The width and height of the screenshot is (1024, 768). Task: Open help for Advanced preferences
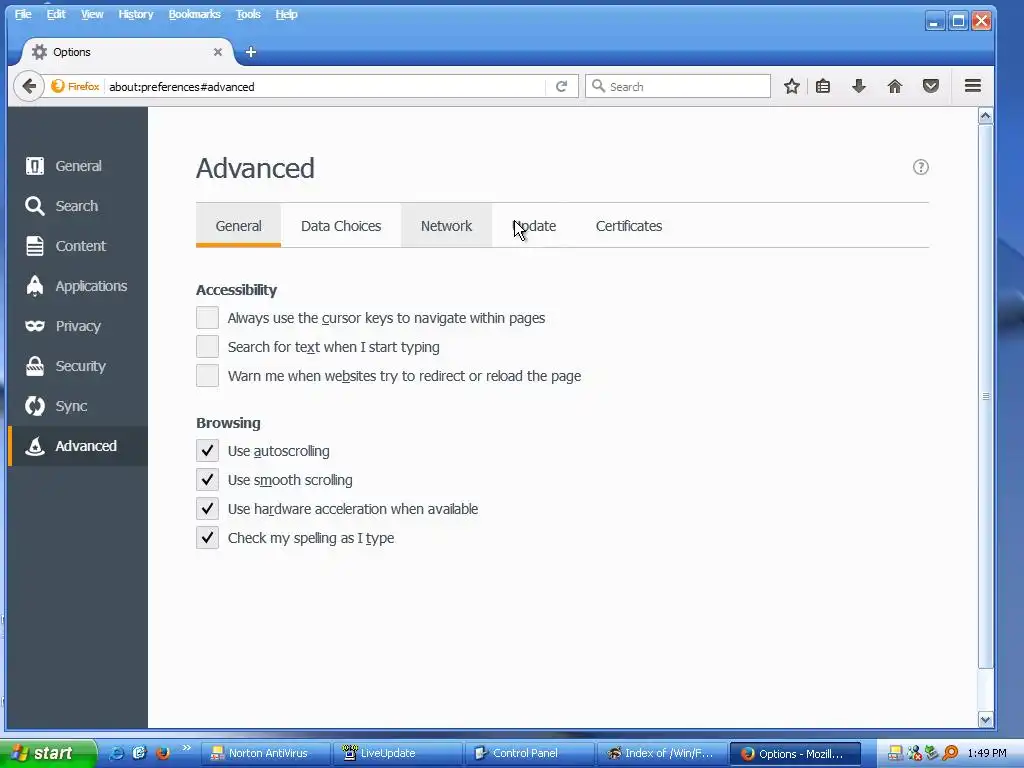pyautogui.click(x=920, y=167)
